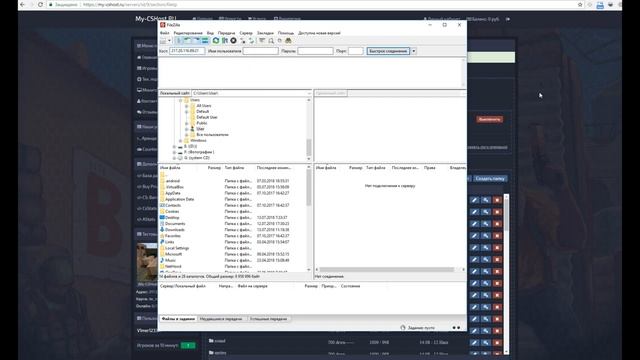Toggle the synchronized browsing icon
This screenshot has width=640, height=360.
tap(280, 41)
